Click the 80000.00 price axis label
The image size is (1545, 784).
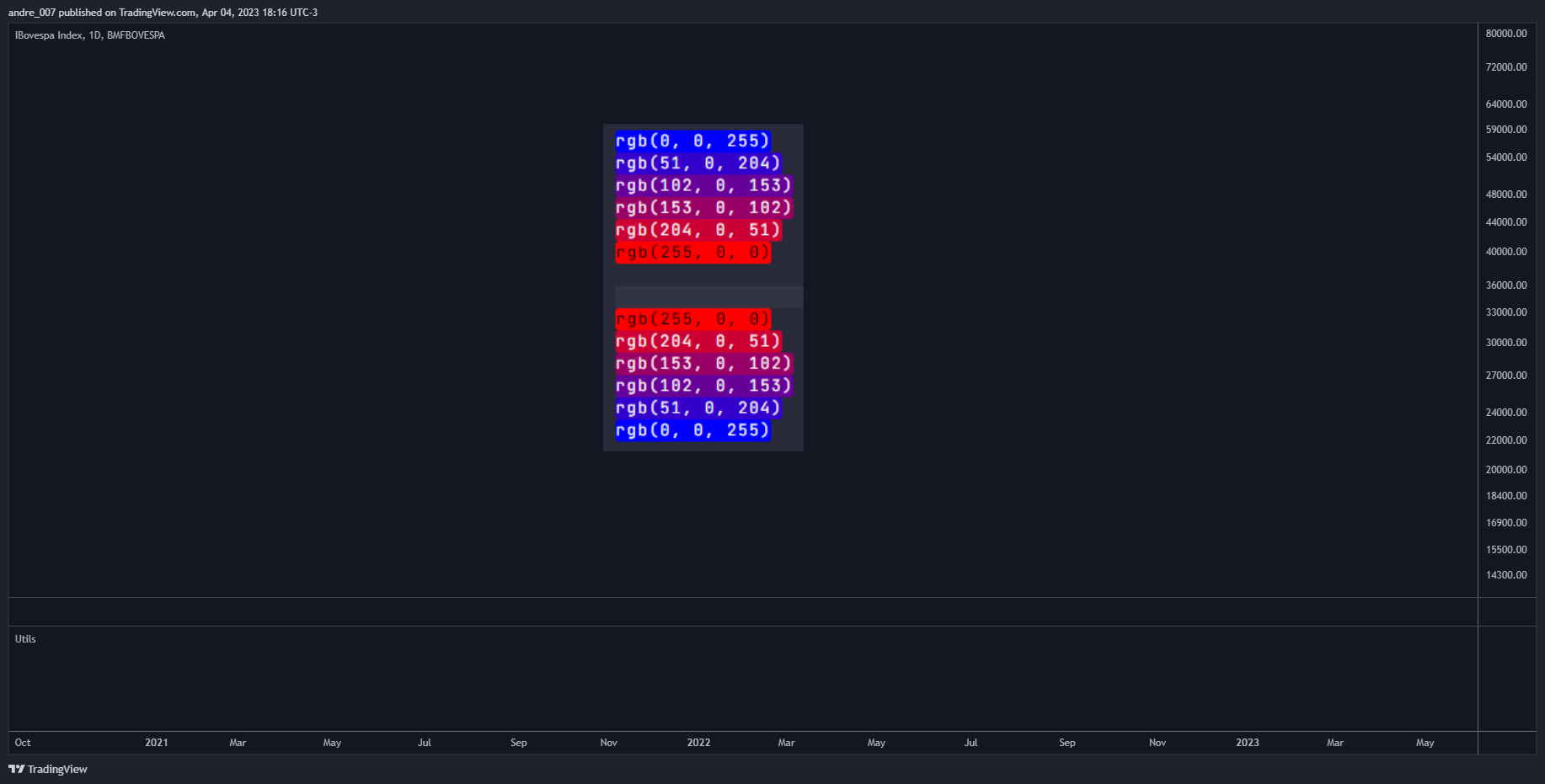click(1506, 34)
